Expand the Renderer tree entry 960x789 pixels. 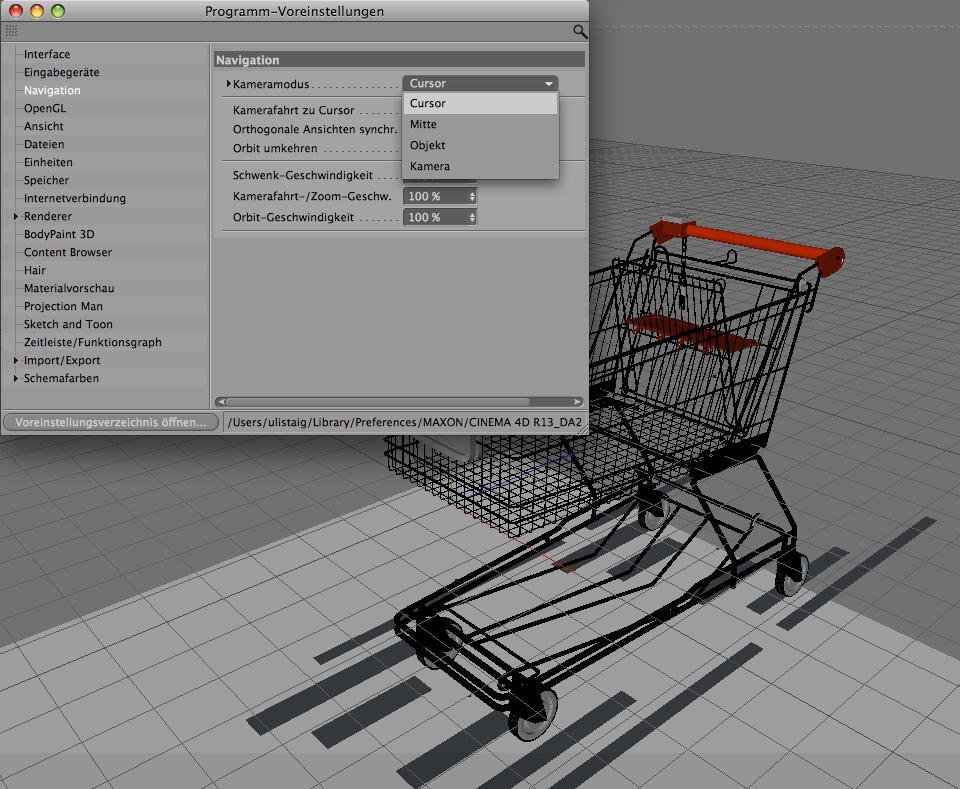coord(16,217)
